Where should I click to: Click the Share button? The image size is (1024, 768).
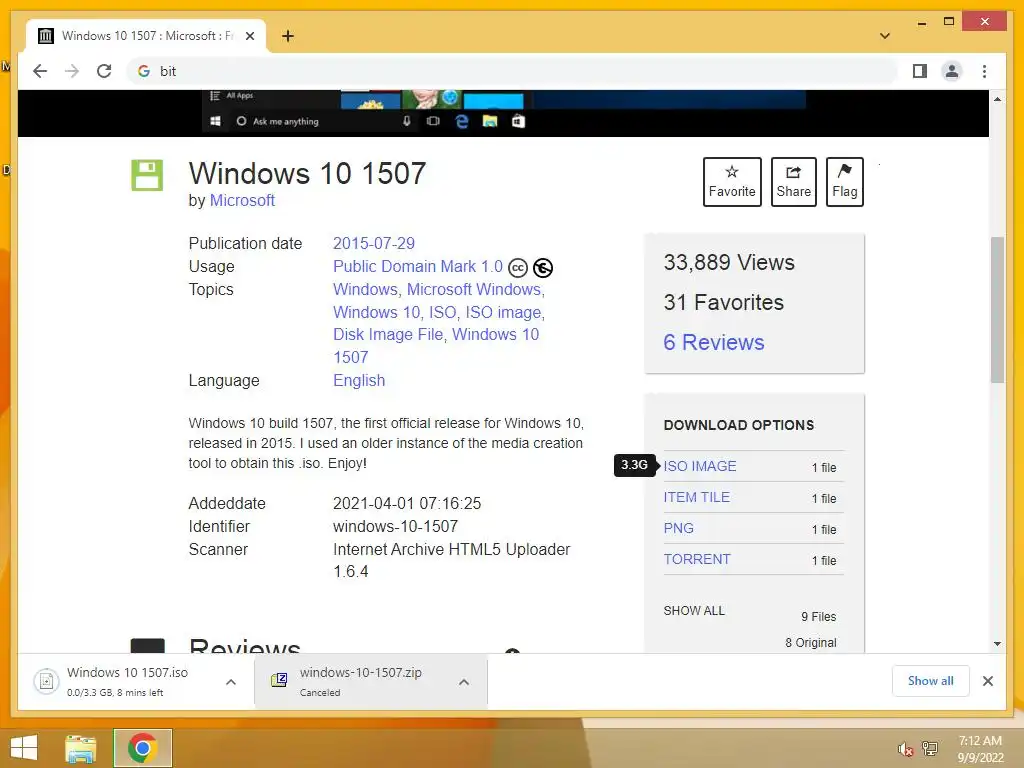793,182
